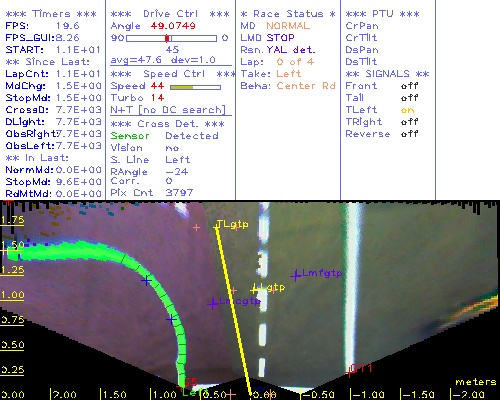Click the yellow steering direction line
Image resolution: width=500 pixels, height=400 pixels.
[x=233, y=311]
